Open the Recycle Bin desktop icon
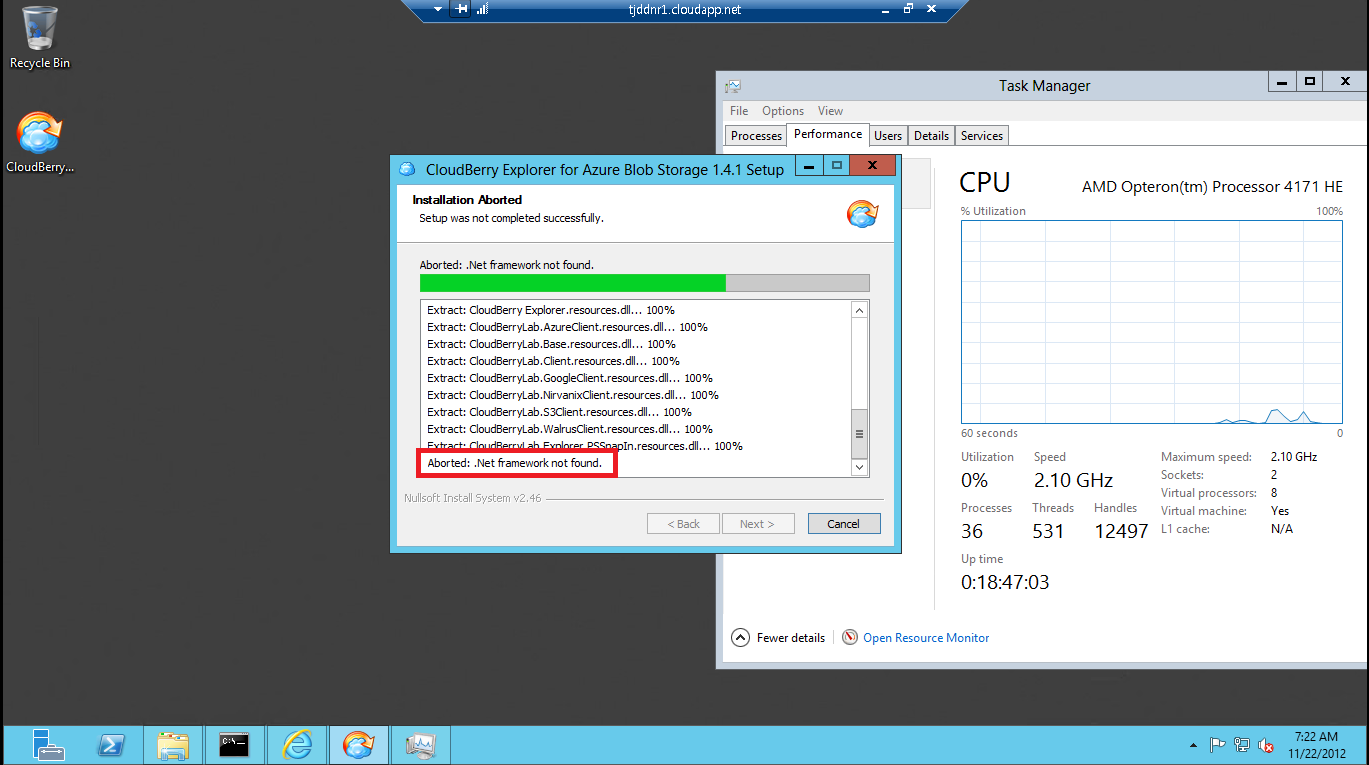 click(x=40, y=37)
